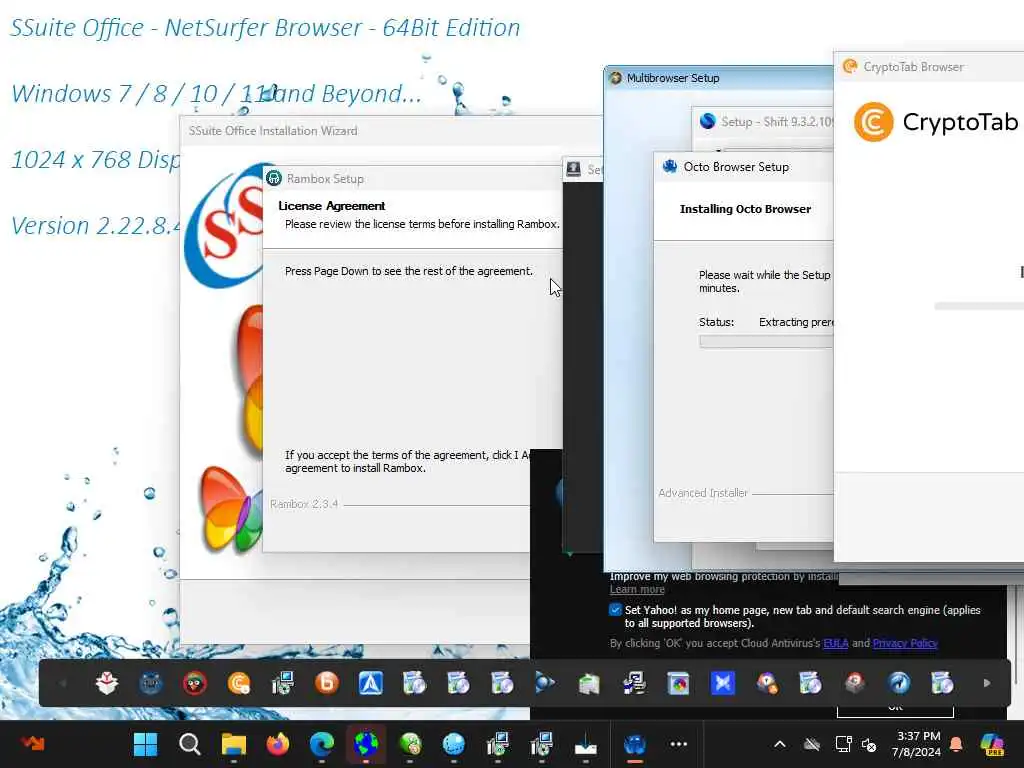Click the Multibrowser Setup title icon
The width and height of the screenshot is (1024, 768).
click(615, 78)
